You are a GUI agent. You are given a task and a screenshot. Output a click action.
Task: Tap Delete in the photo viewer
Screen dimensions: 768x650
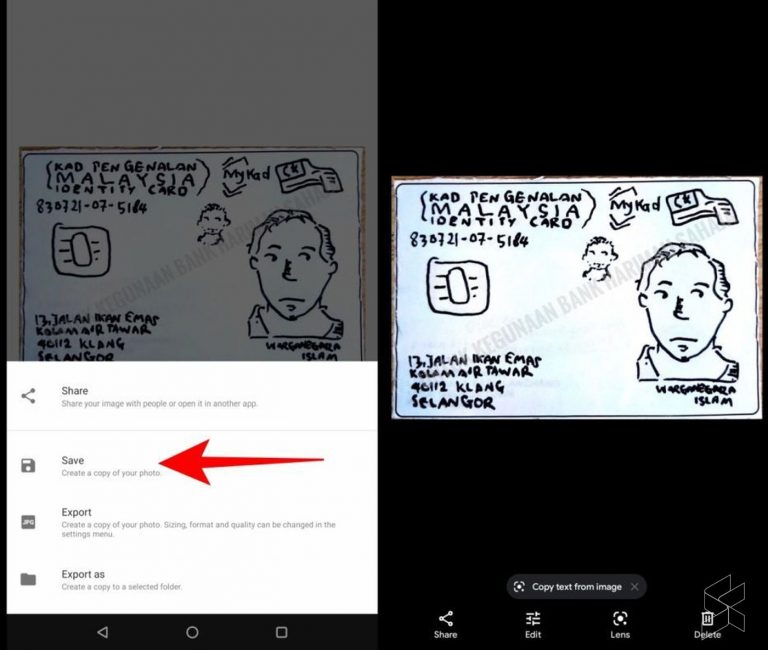707,625
